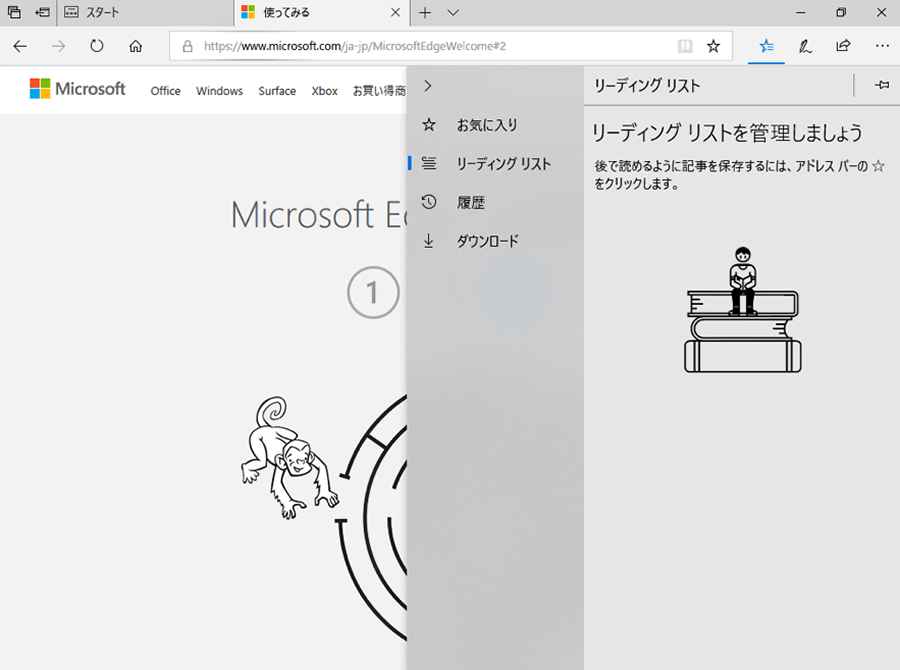Screen dimensions: 900x670
Task: Add notes with the pen icon
Action: click(x=805, y=46)
